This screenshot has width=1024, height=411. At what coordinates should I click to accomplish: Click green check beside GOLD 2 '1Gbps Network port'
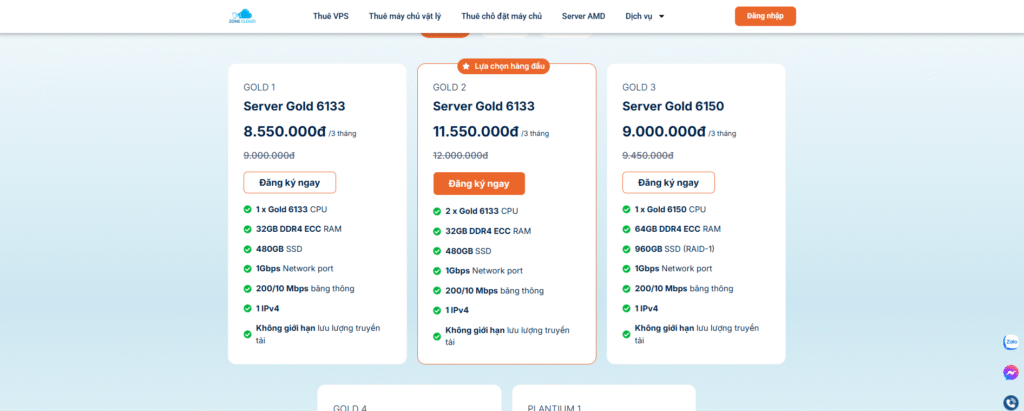coord(437,271)
